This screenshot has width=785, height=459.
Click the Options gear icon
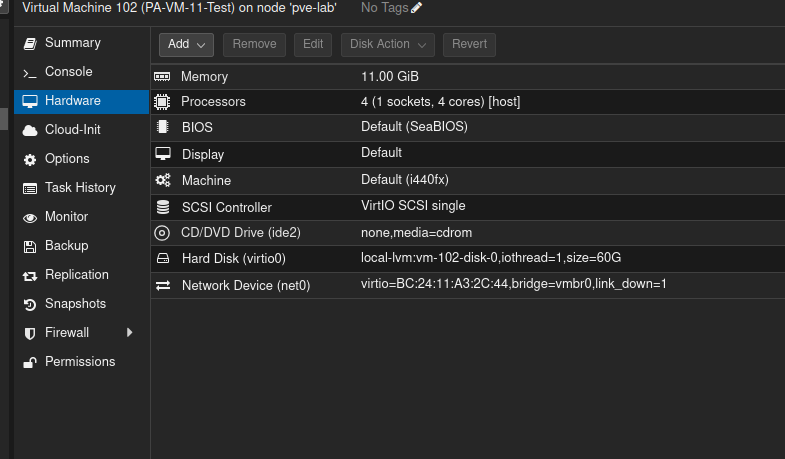pos(30,160)
